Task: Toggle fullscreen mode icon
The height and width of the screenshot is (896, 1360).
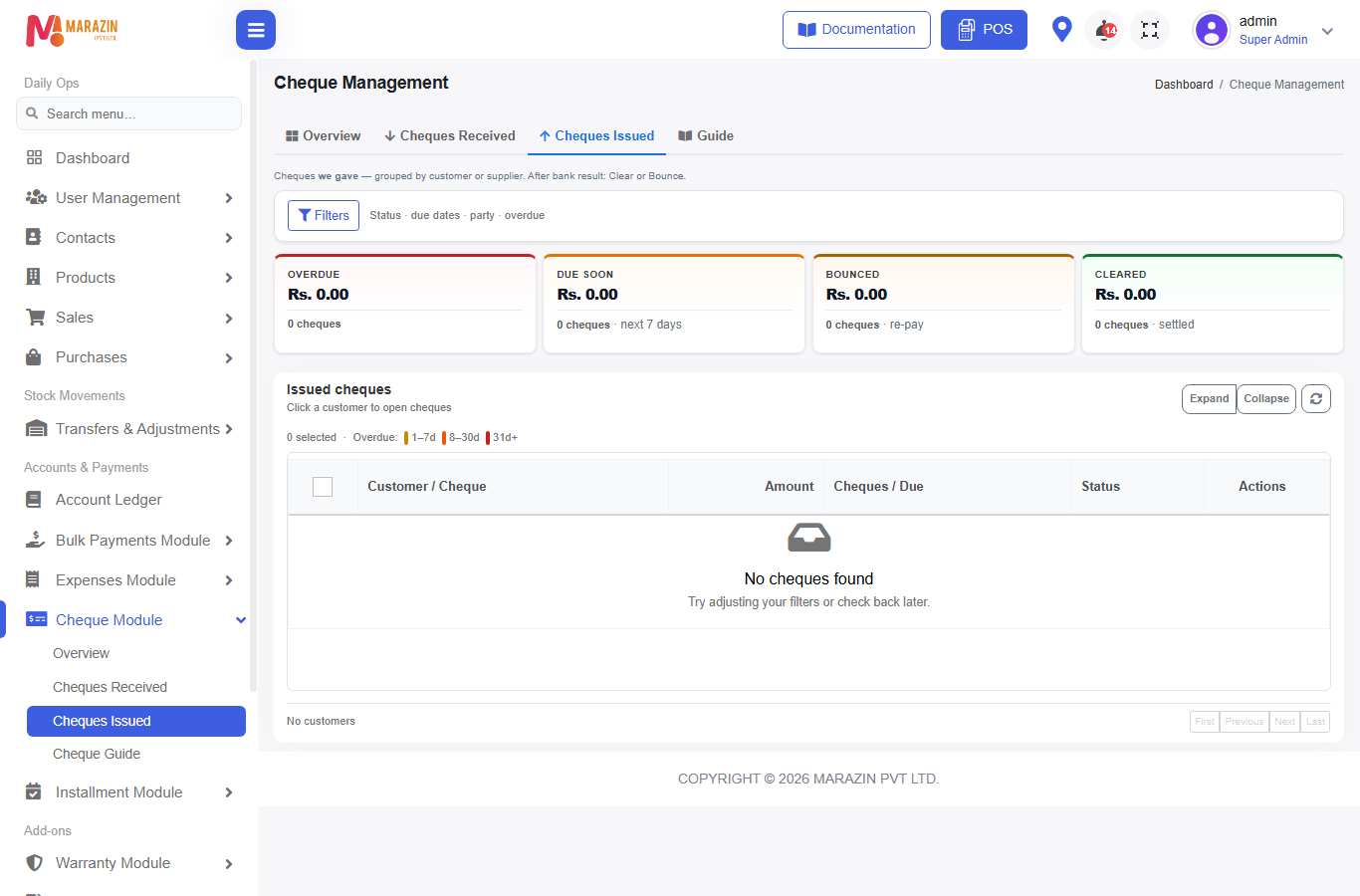Action: [x=1150, y=30]
